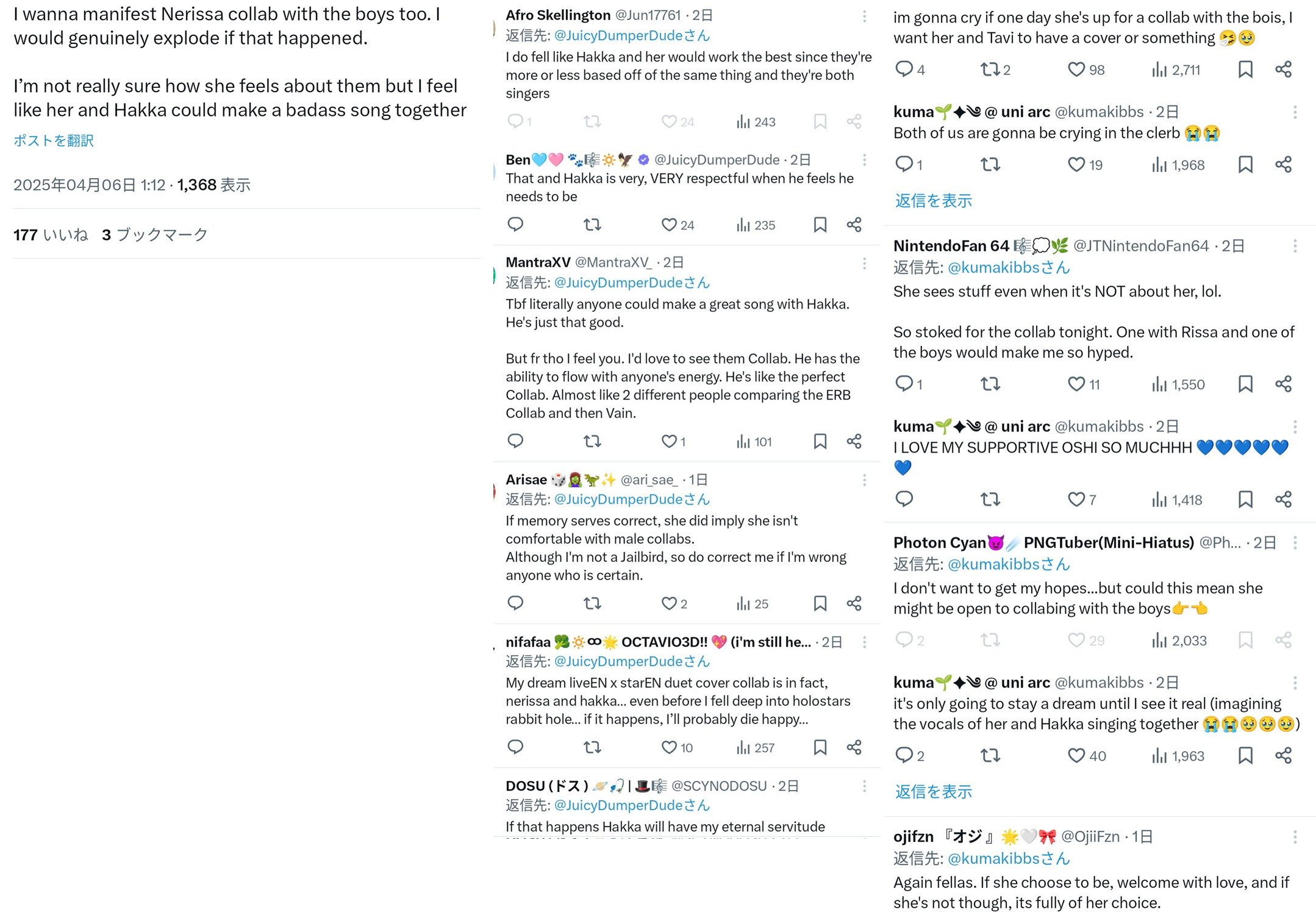Image resolution: width=1316 pixels, height=912 pixels.
Task: Reply to Ben's VERY respectful comment
Action: [x=515, y=224]
